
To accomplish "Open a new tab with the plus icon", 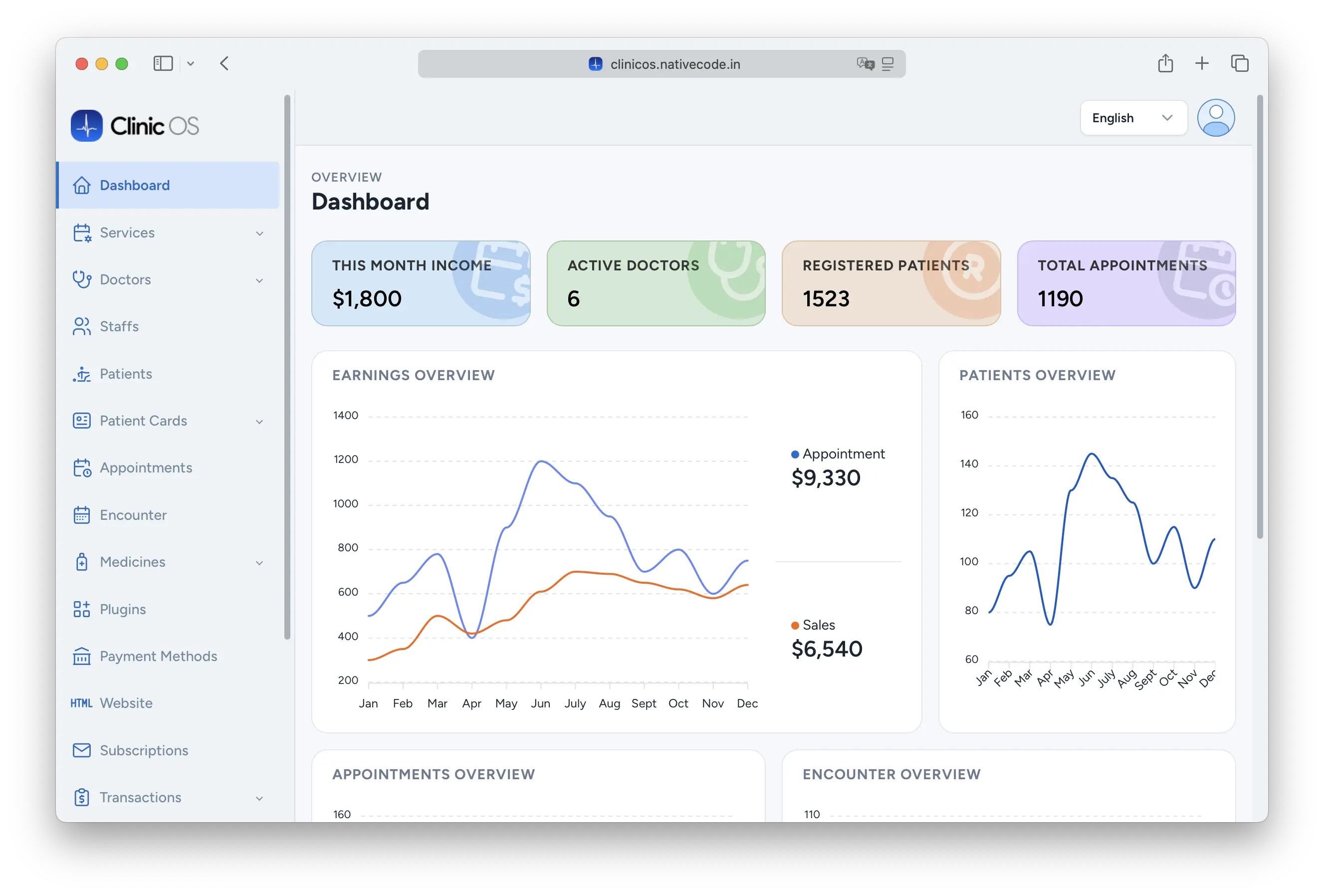I will (x=1201, y=63).
